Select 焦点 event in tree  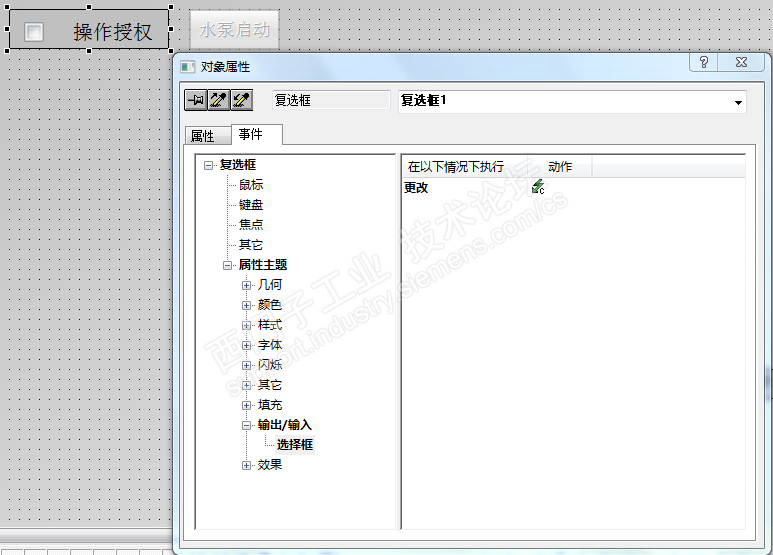tap(251, 225)
